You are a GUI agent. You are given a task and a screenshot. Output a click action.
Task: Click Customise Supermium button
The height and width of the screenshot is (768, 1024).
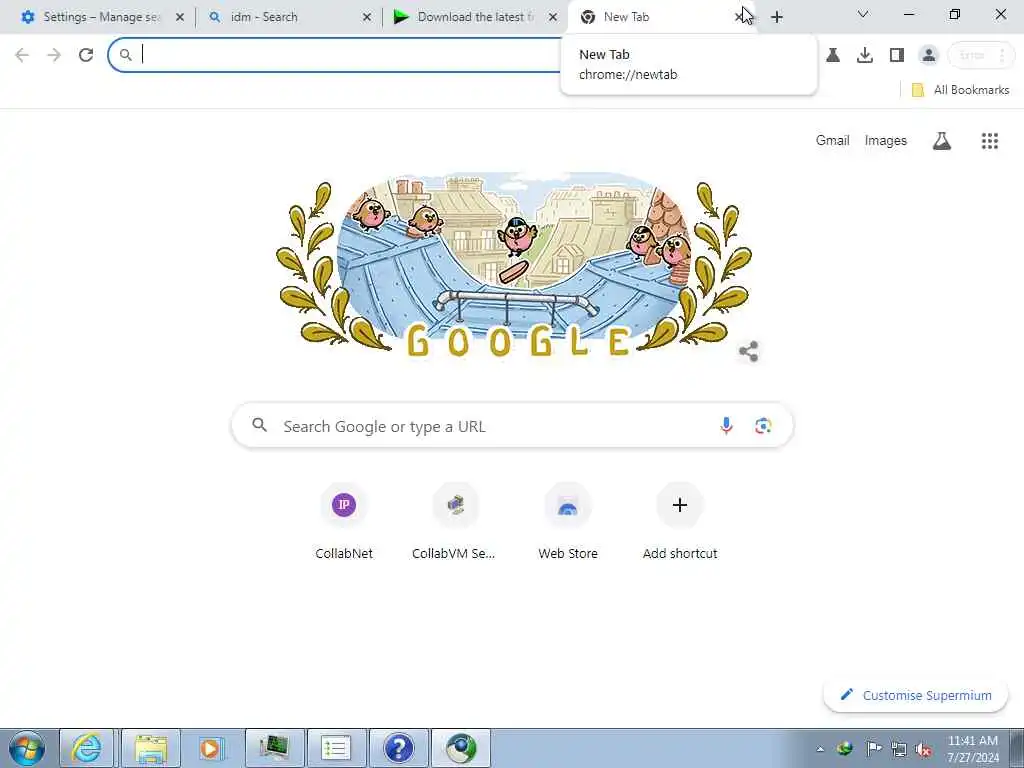tap(916, 695)
